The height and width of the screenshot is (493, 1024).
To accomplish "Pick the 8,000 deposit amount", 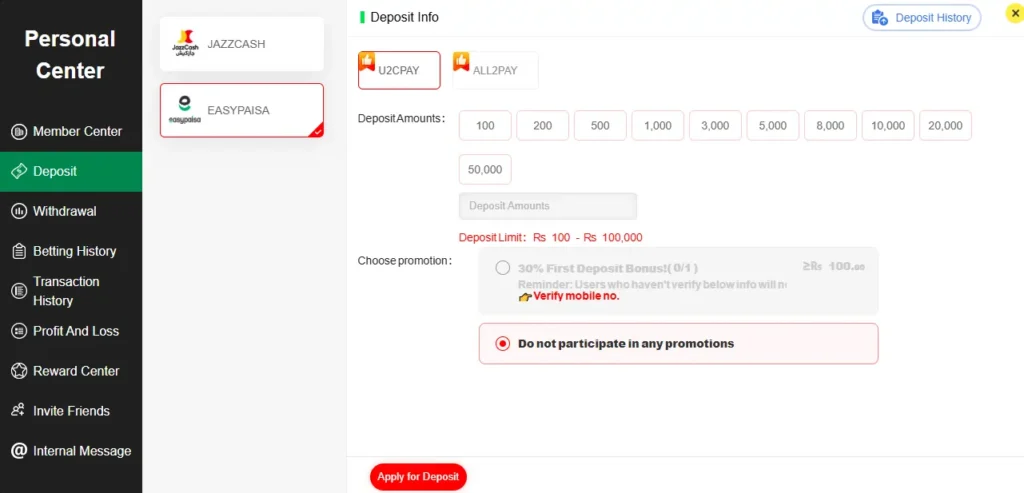I will pyautogui.click(x=830, y=125).
